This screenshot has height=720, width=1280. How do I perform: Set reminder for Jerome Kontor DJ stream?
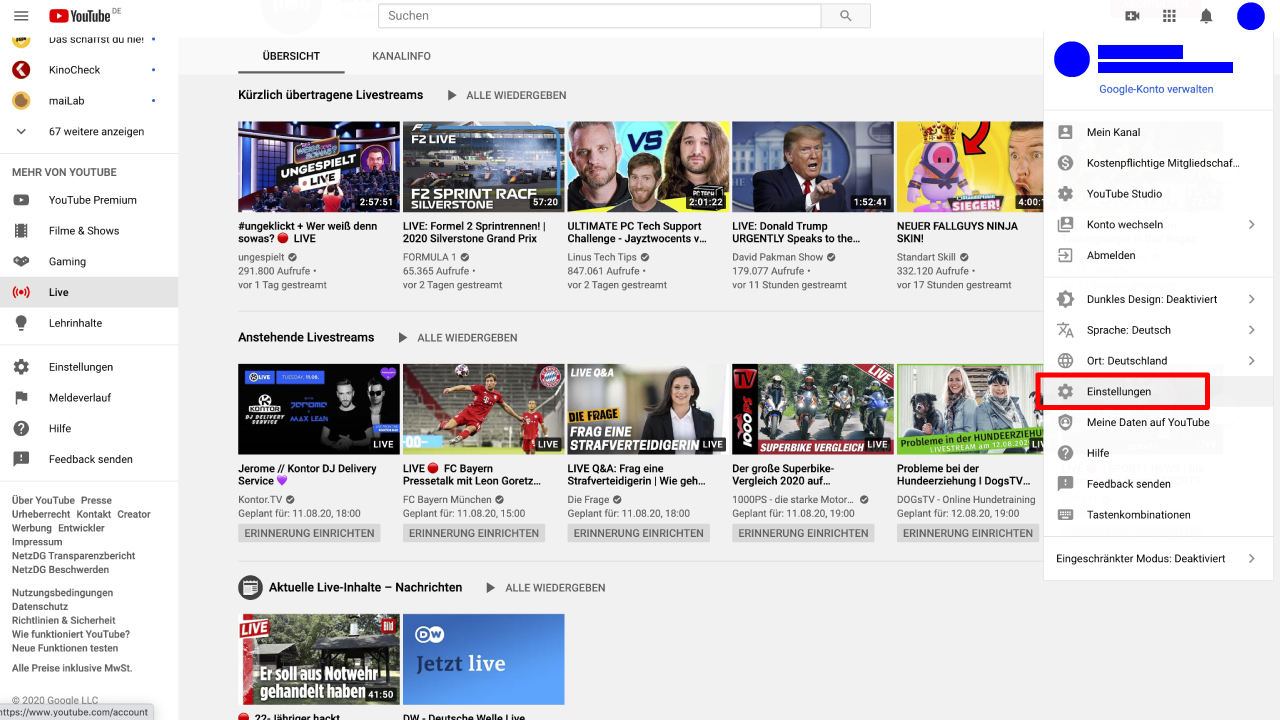click(309, 533)
